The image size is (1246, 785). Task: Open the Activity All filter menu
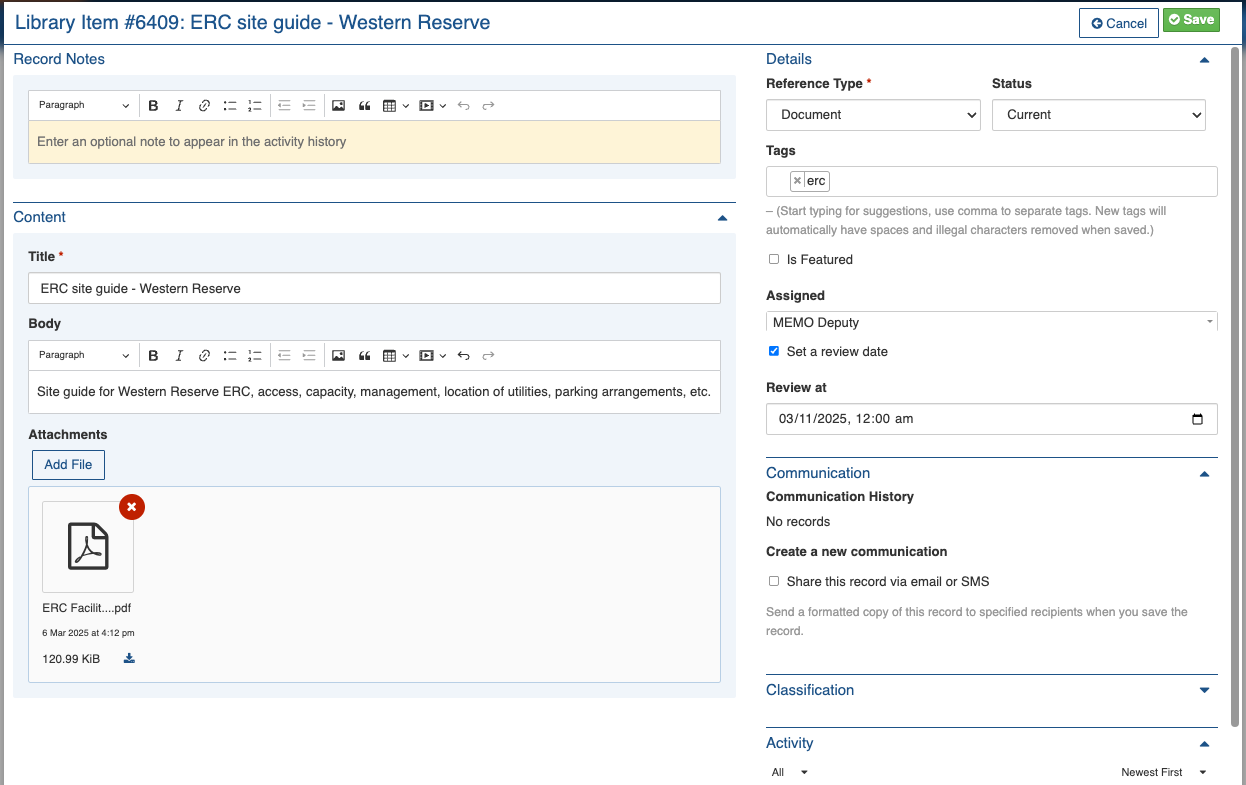(789, 772)
